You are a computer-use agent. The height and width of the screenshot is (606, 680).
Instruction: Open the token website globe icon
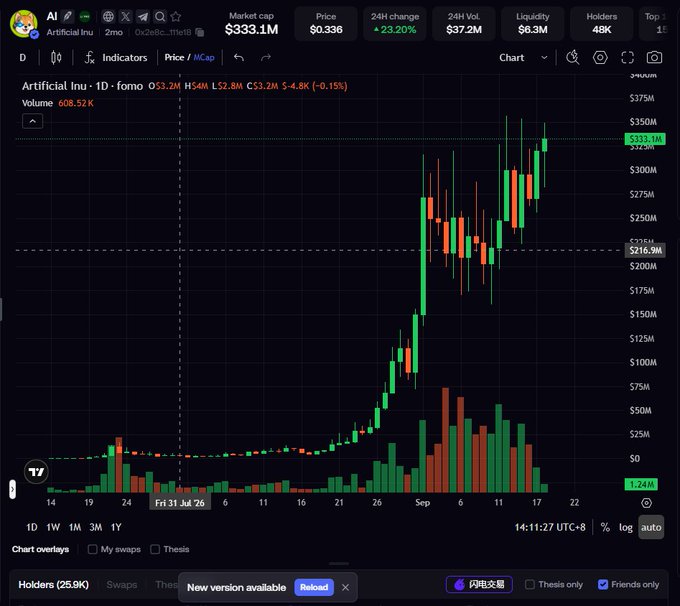(108, 16)
